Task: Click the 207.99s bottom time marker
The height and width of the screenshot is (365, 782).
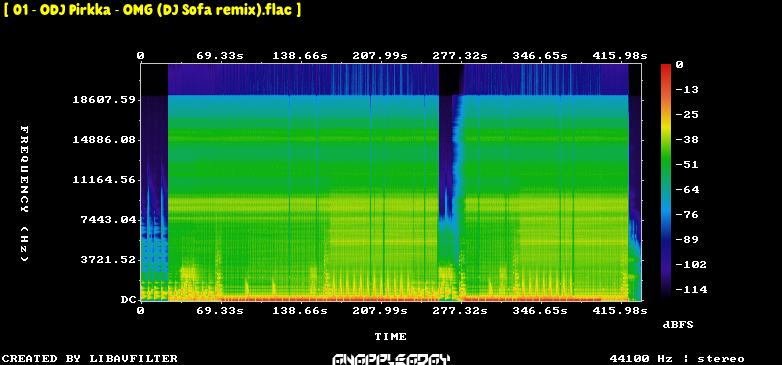Action: coord(380,311)
